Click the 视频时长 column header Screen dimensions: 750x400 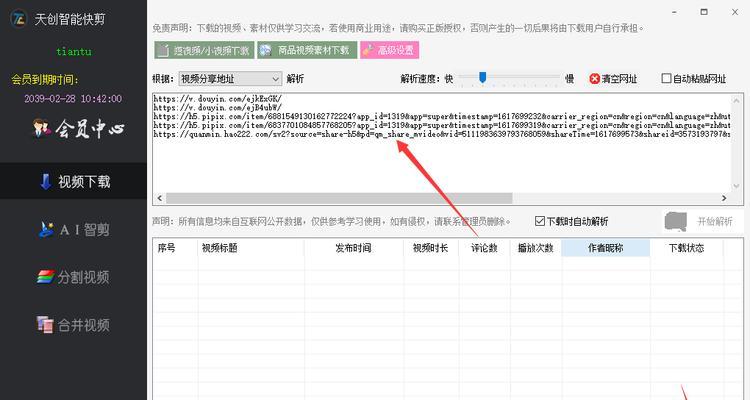[430, 248]
